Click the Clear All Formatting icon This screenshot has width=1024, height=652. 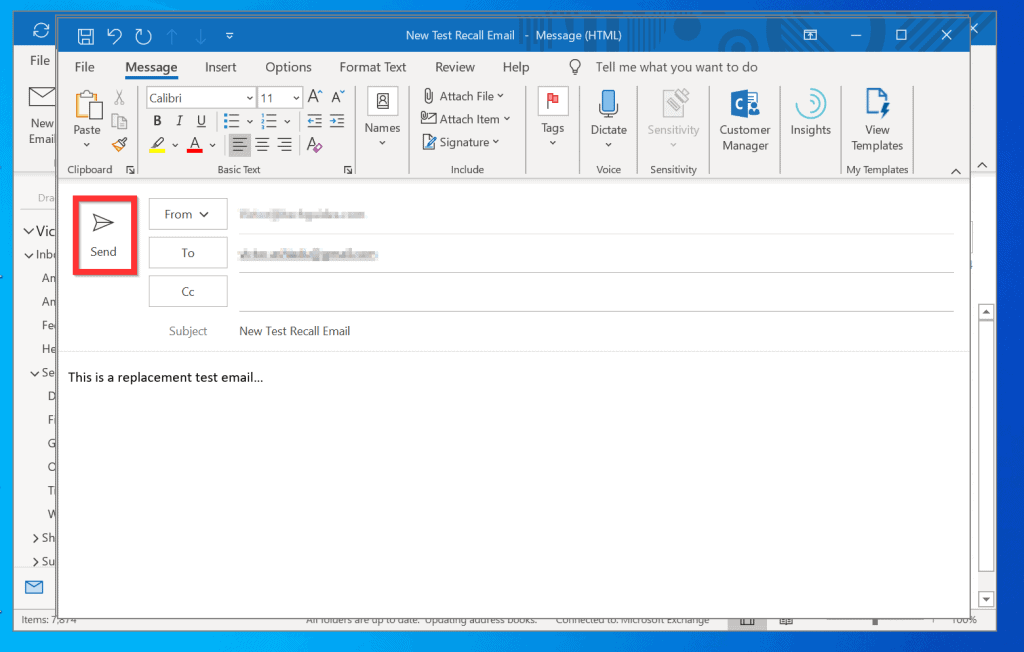[315, 145]
